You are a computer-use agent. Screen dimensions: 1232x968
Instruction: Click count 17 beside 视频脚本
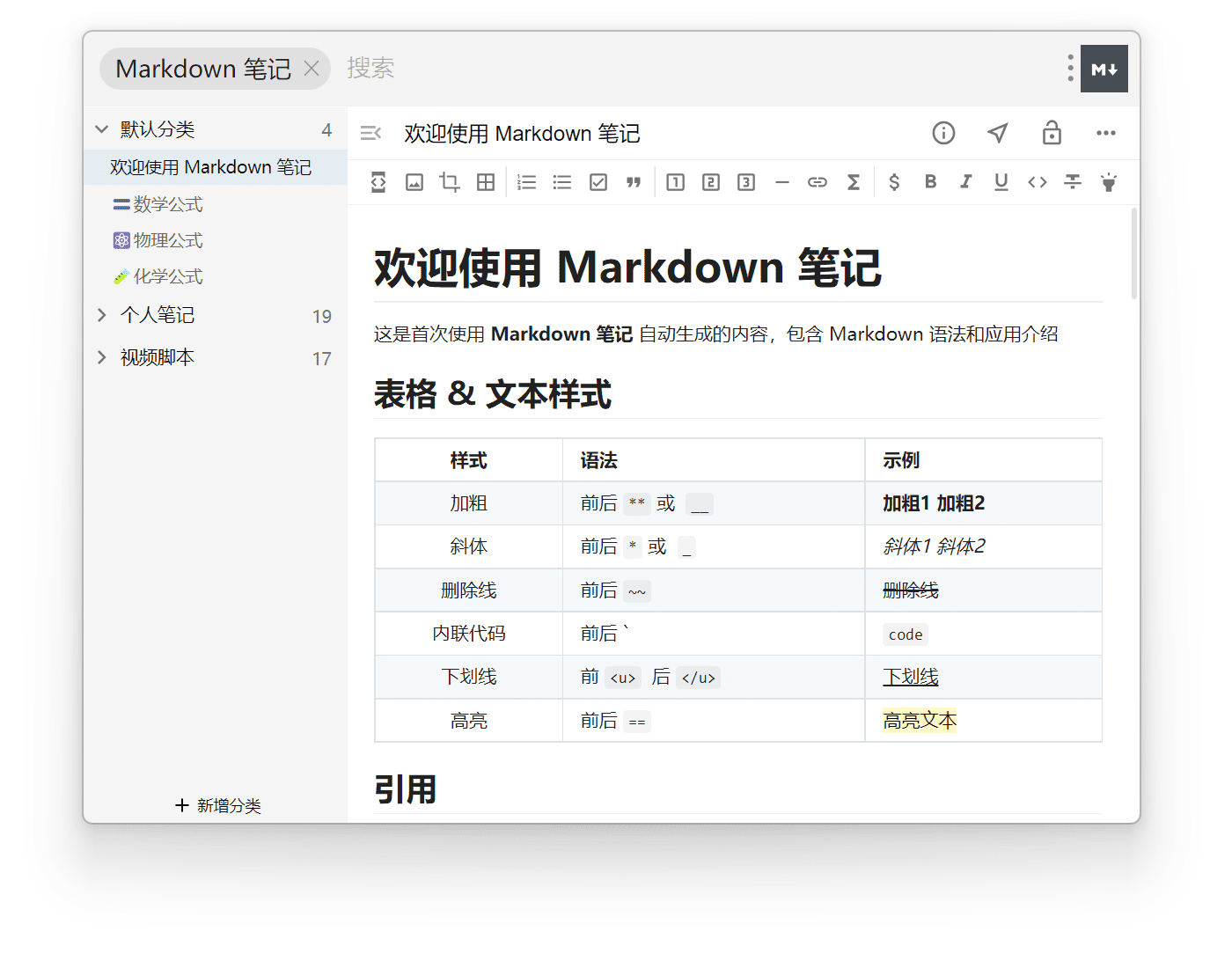[322, 359]
